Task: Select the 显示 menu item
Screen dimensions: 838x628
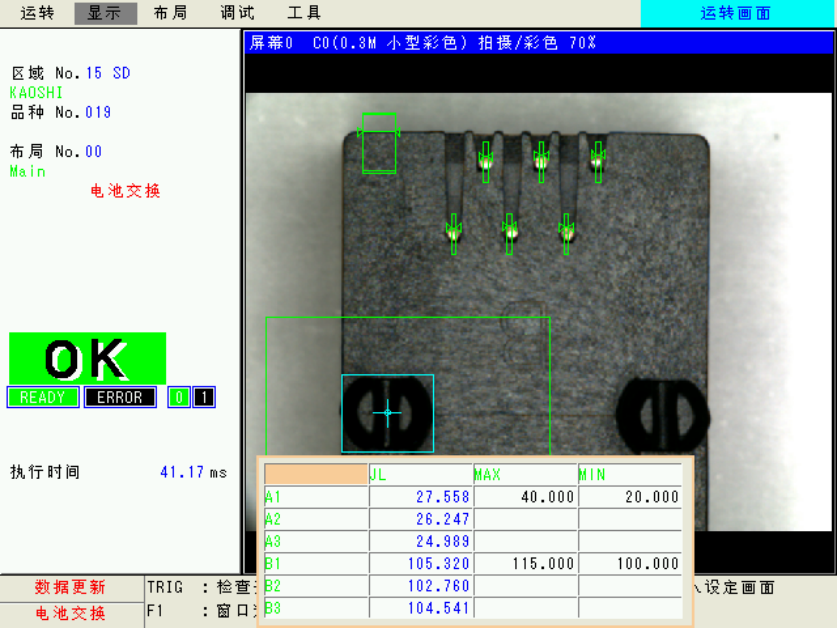Action: (105, 13)
